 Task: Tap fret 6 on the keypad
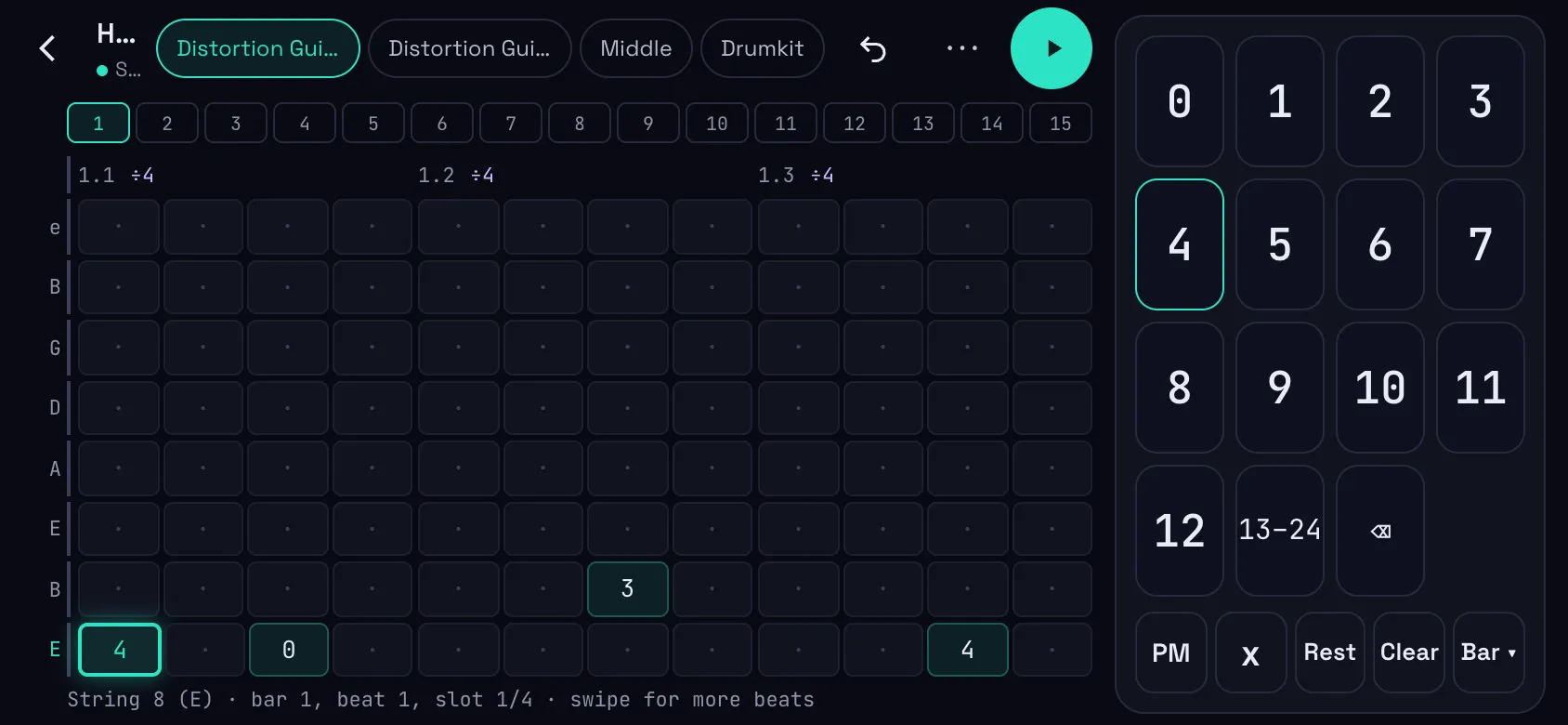[1380, 244]
